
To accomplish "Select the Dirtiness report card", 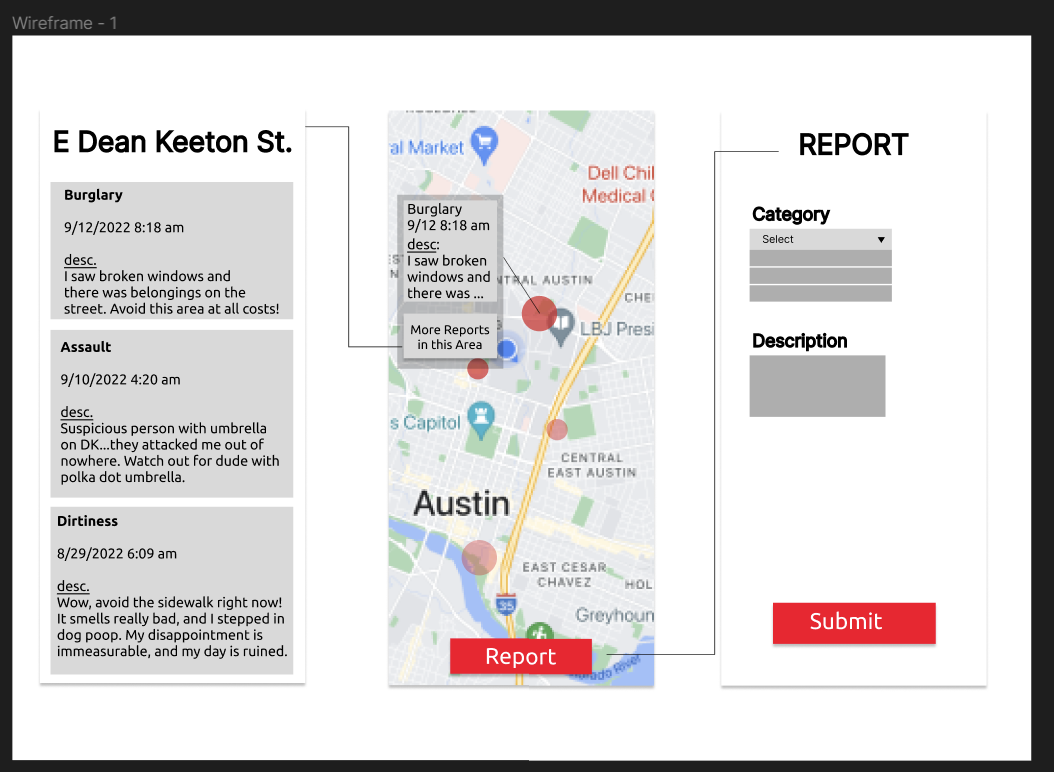I will pos(171,590).
